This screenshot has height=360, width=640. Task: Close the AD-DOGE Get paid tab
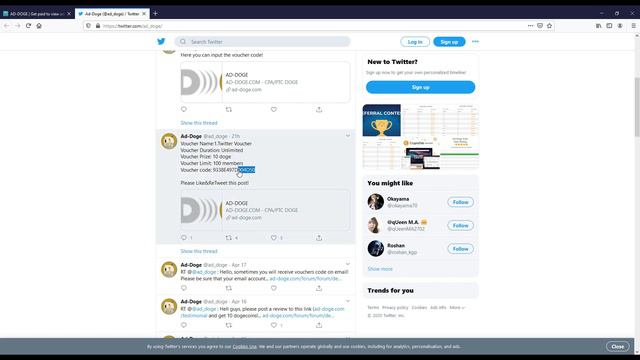pos(69,13)
